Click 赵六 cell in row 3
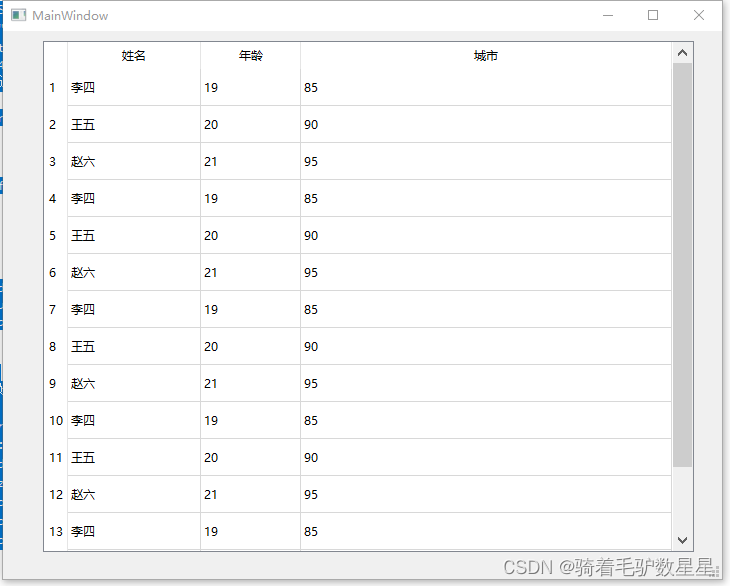The height and width of the screenshot is (586, 730). coord(134,162)
